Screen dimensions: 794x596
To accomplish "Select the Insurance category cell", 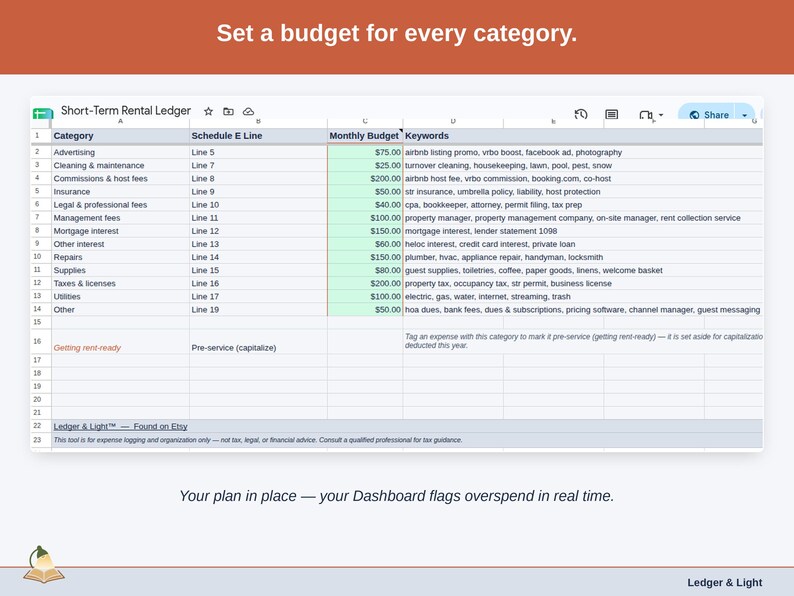I will coord(121,192).
